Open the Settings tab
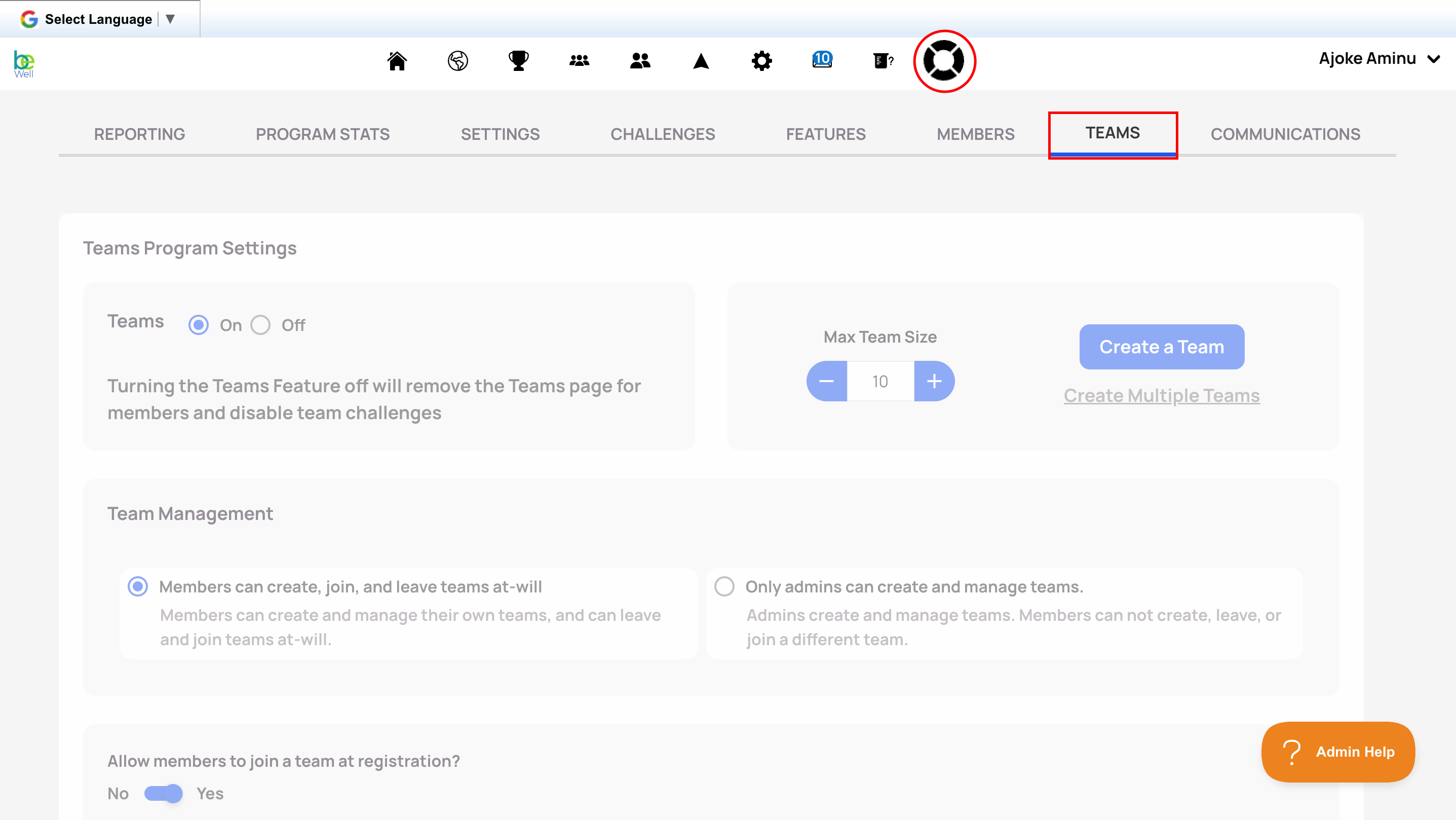Screen dimensions: 1456x820 [500, 134]
